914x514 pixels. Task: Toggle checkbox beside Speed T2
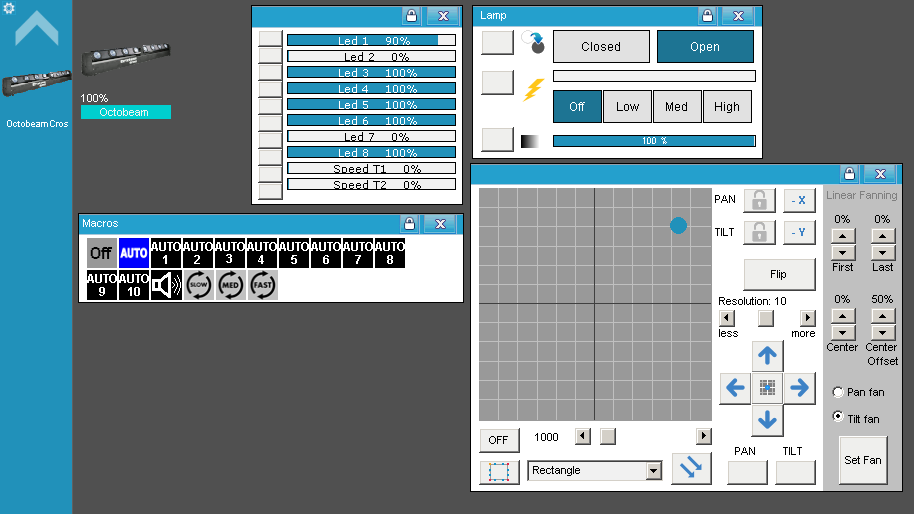coord(270,191)
